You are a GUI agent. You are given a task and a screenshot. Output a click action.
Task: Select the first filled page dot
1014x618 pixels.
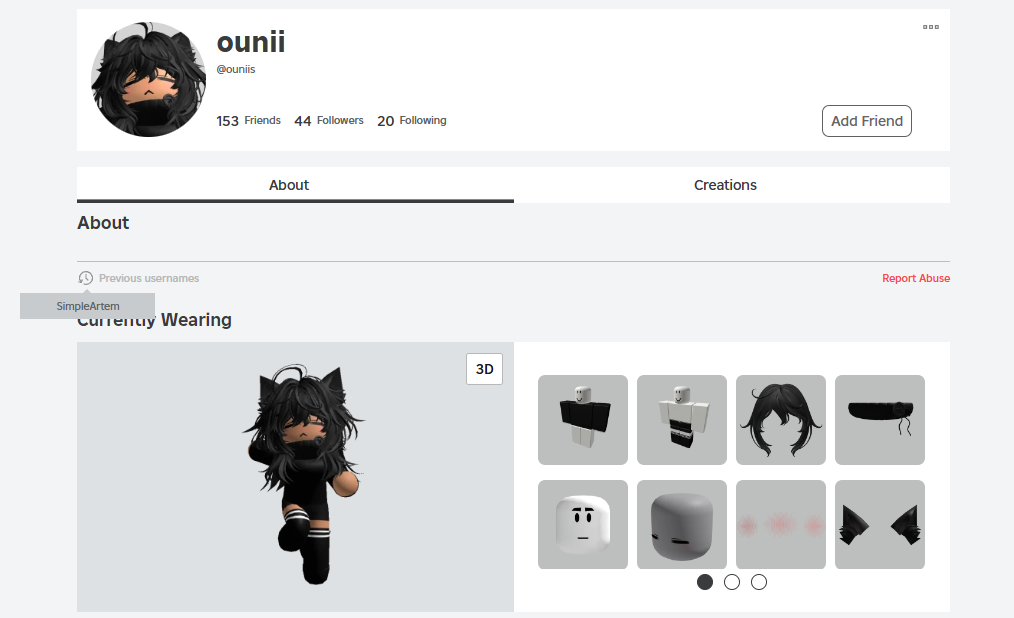(705, 582)
